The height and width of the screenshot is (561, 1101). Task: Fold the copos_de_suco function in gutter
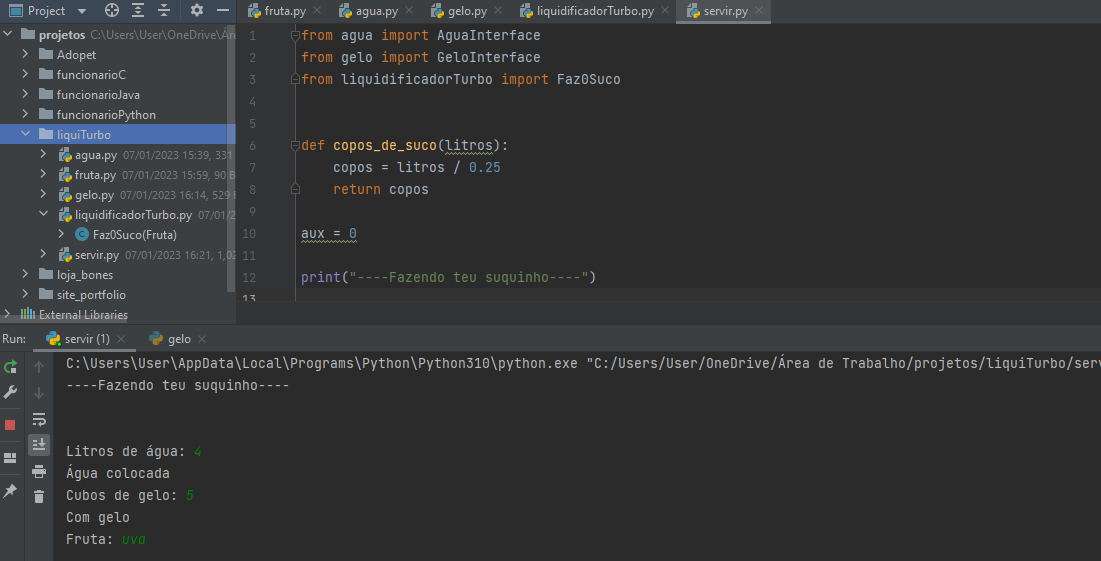pos(295,145)
